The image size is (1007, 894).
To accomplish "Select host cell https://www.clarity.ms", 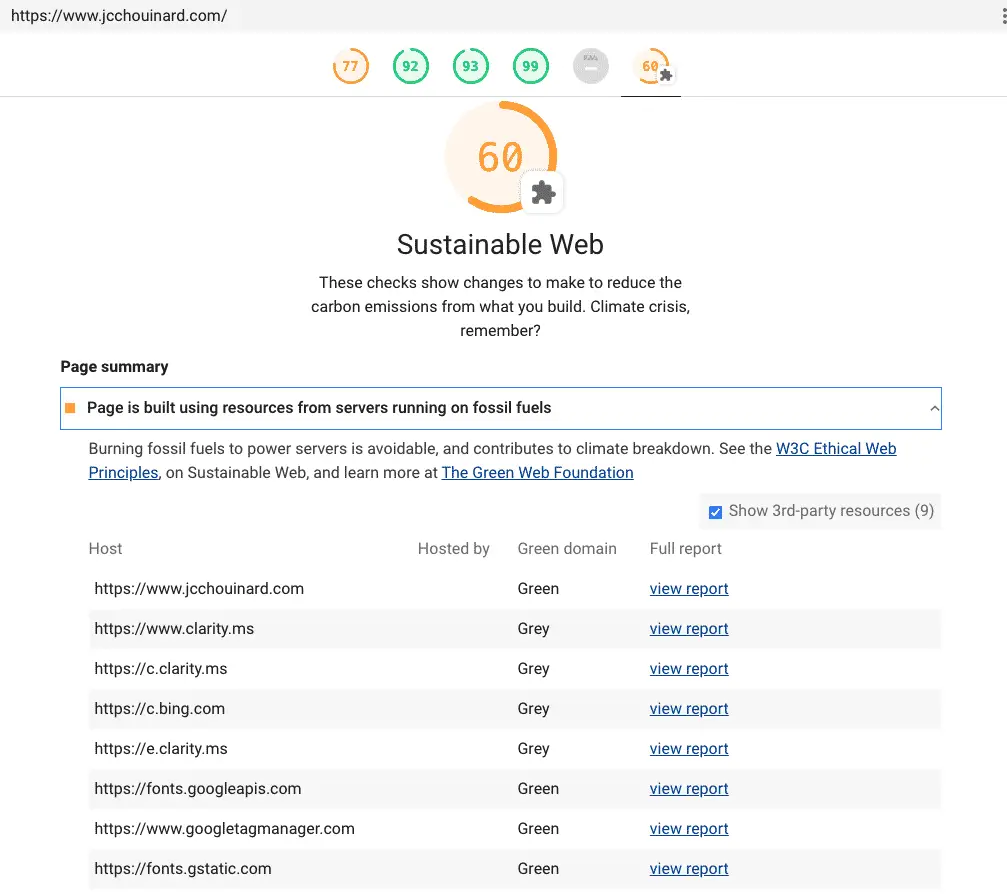I will tap(174, 629).
